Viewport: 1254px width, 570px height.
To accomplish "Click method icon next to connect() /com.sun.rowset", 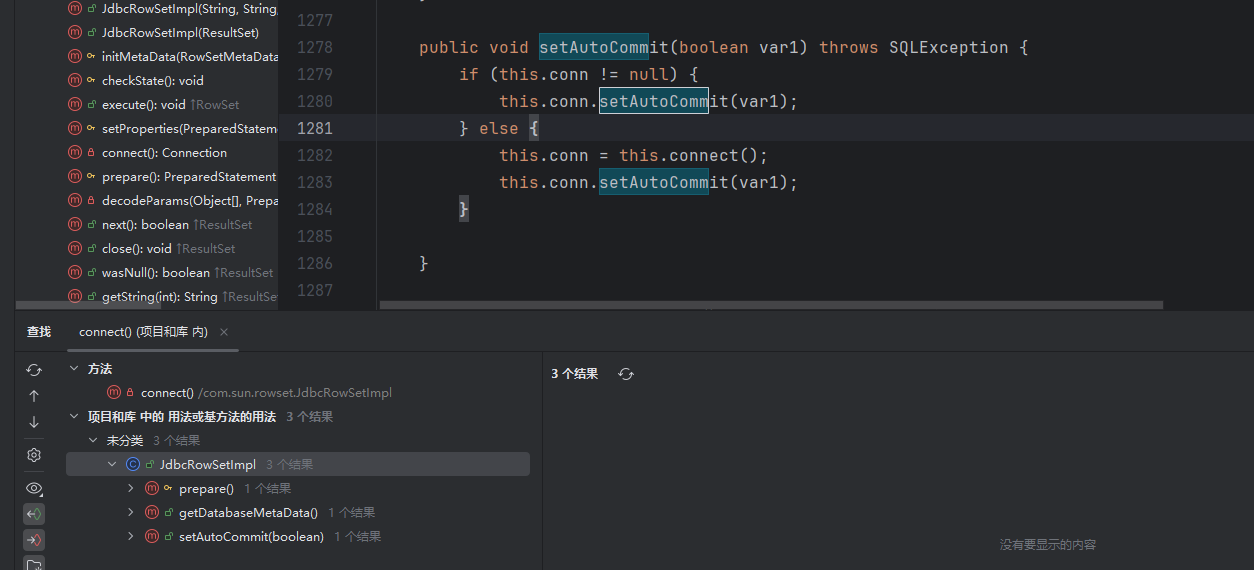I will click(114, 393).
